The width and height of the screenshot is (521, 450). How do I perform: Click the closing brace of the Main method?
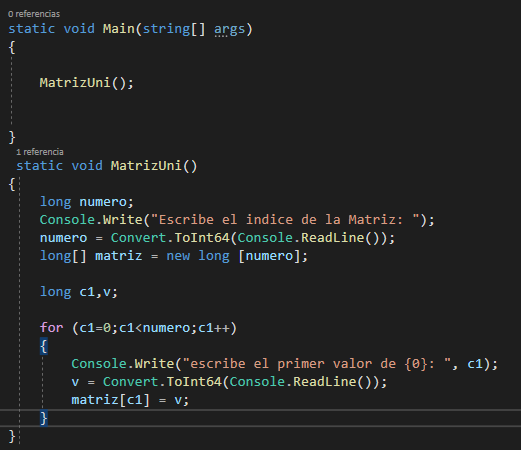12,137
